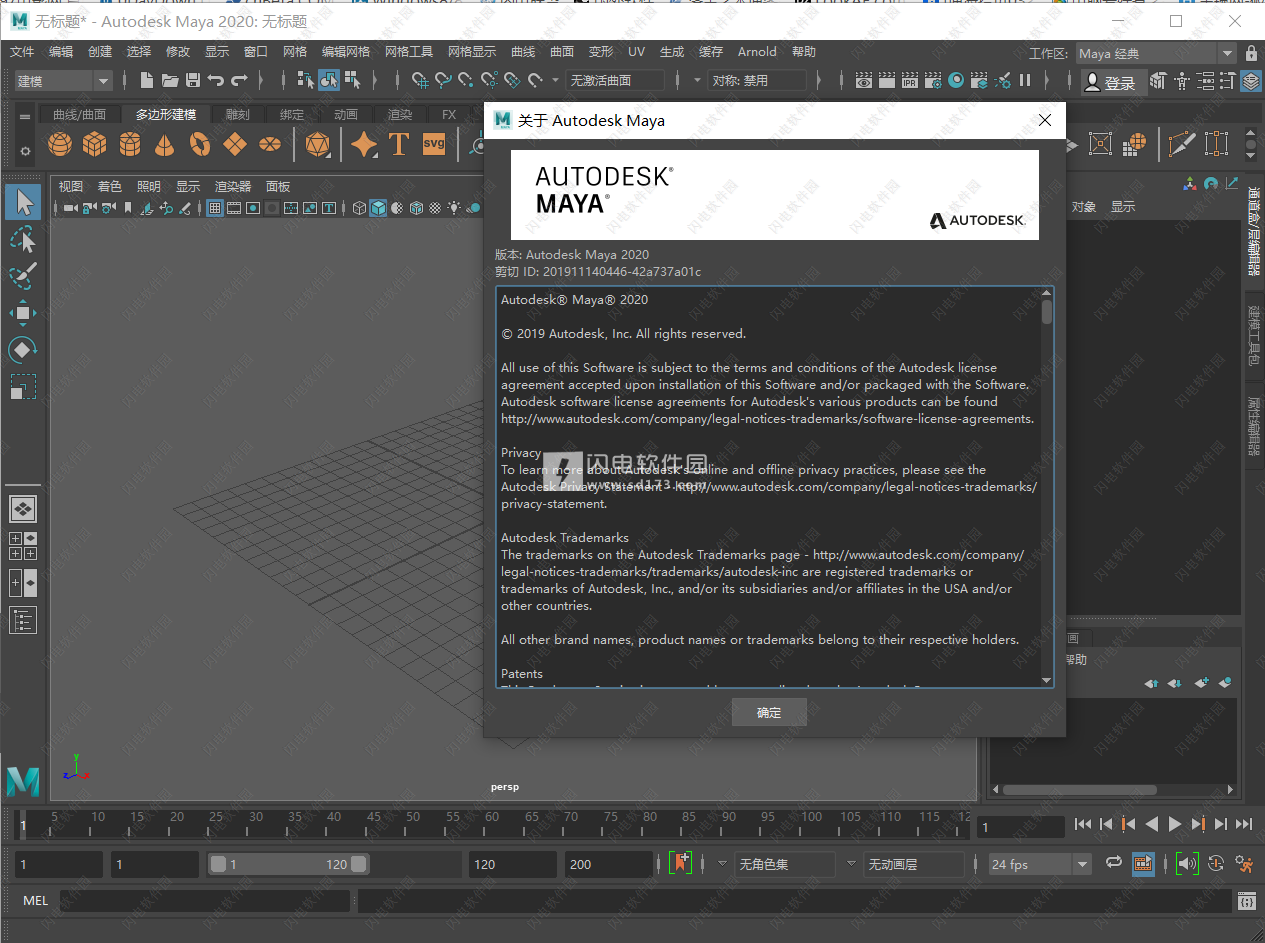
Task: Toggle the audio speaker icon in range slider
Action: (1187, 864)
